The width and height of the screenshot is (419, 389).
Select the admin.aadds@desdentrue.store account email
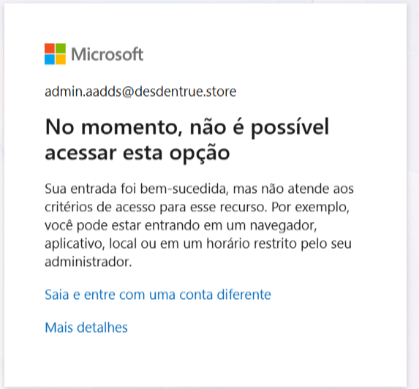[140, 91]
